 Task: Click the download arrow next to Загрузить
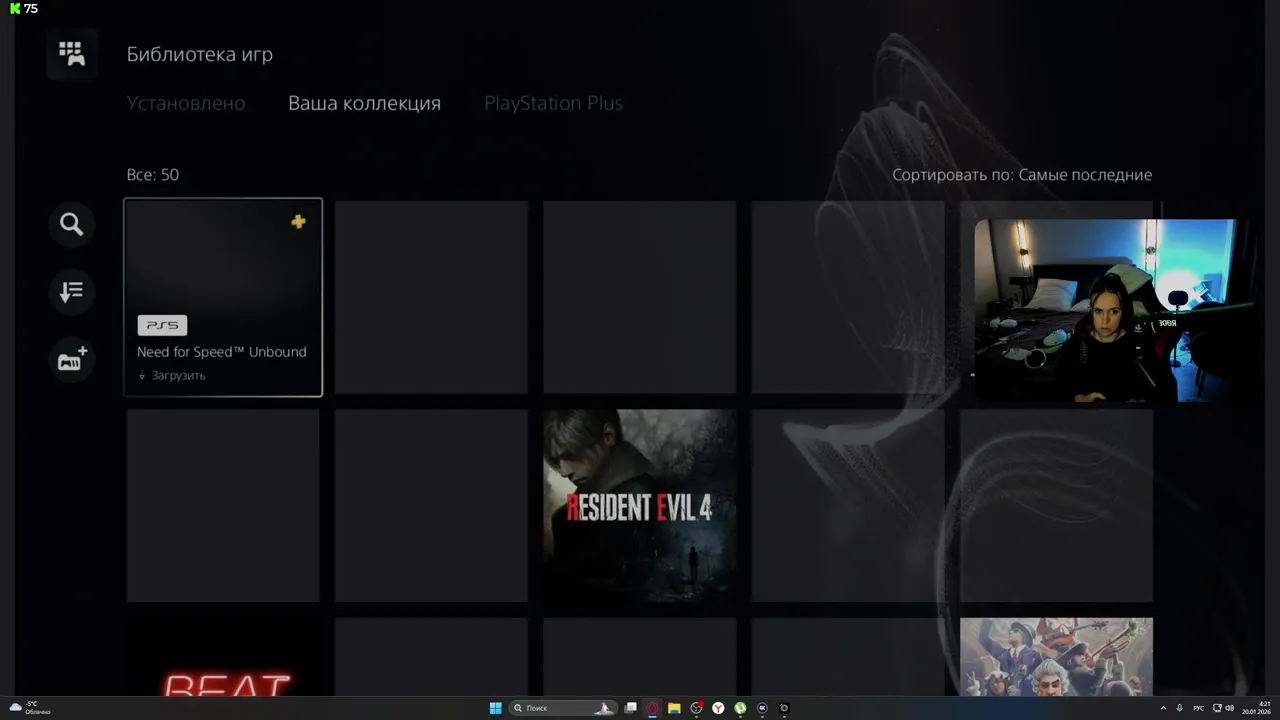[142, 376]
